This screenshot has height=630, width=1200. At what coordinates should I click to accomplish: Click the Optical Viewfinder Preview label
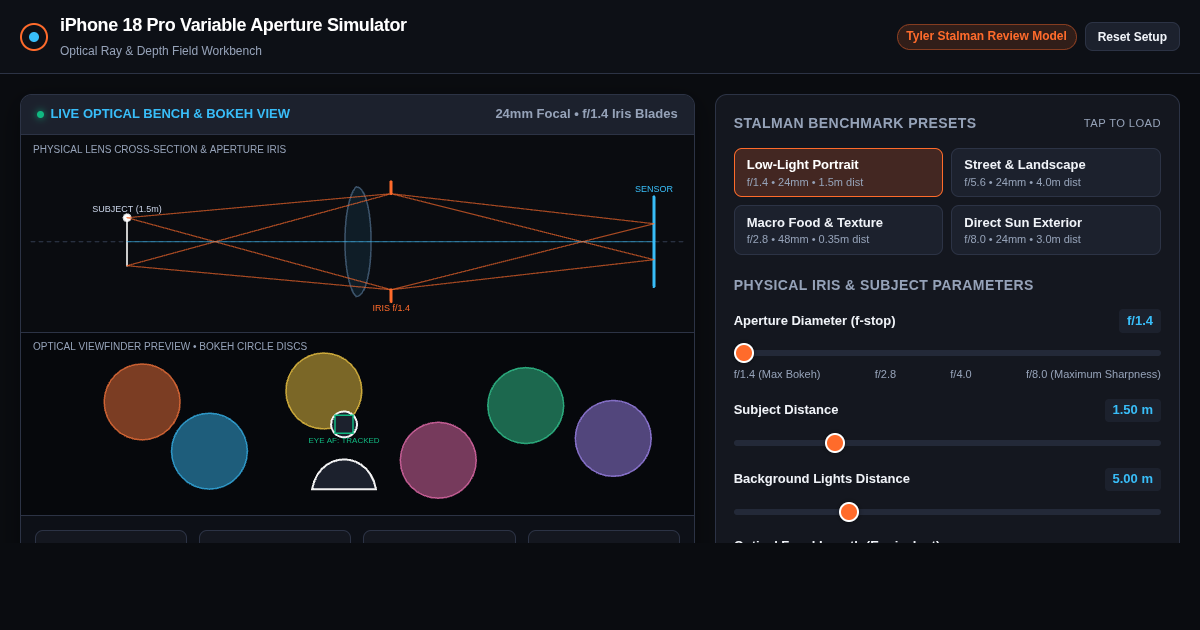click(170, 347)
